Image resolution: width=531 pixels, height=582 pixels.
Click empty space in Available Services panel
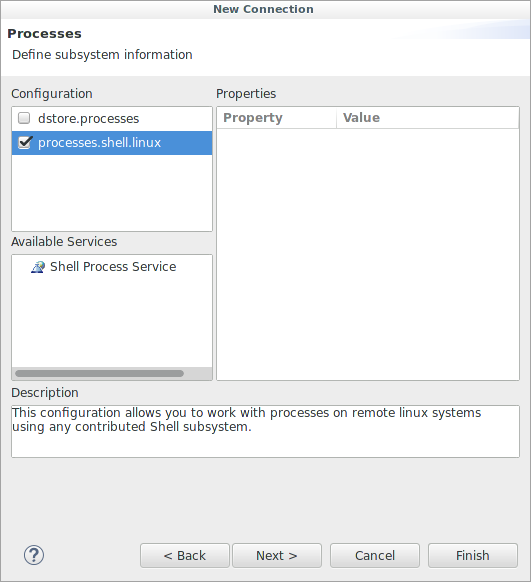tap(112, 321)
